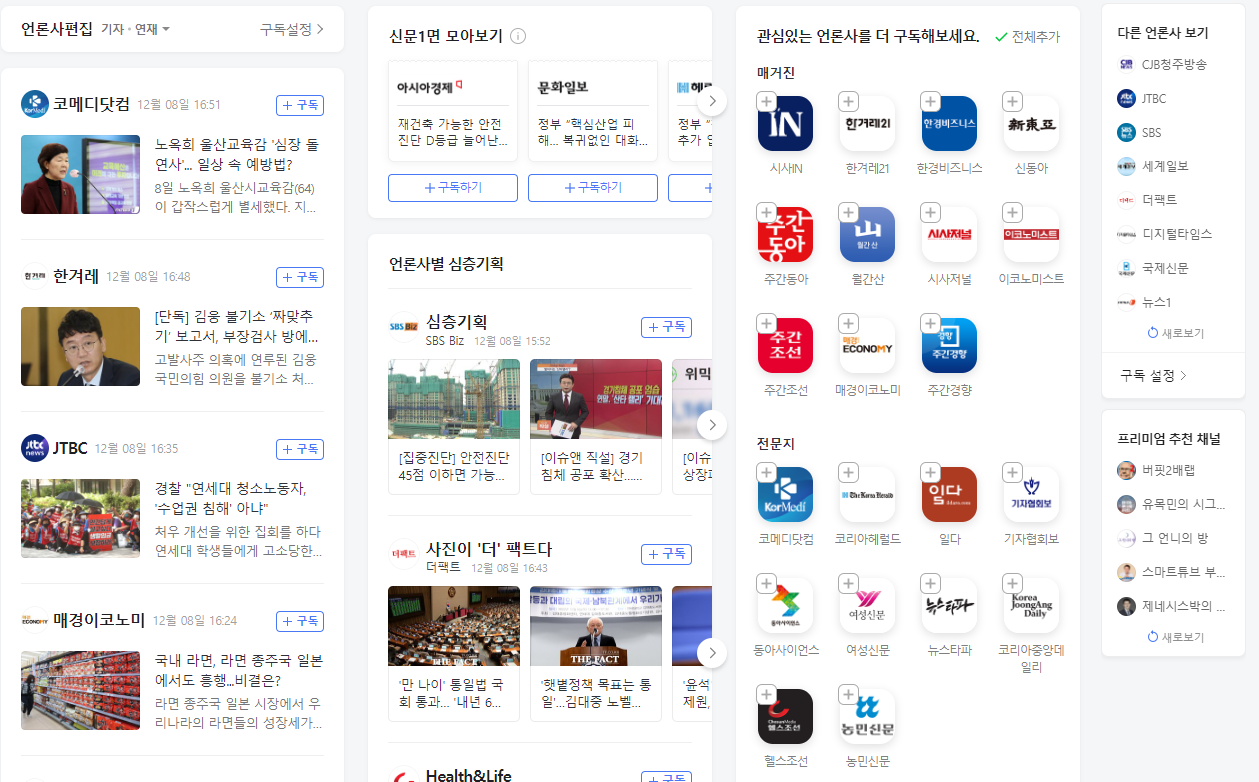Screen dimensions: 1259x782
Task: Open the 기자협회보 icon
Action: (1031, 494)
